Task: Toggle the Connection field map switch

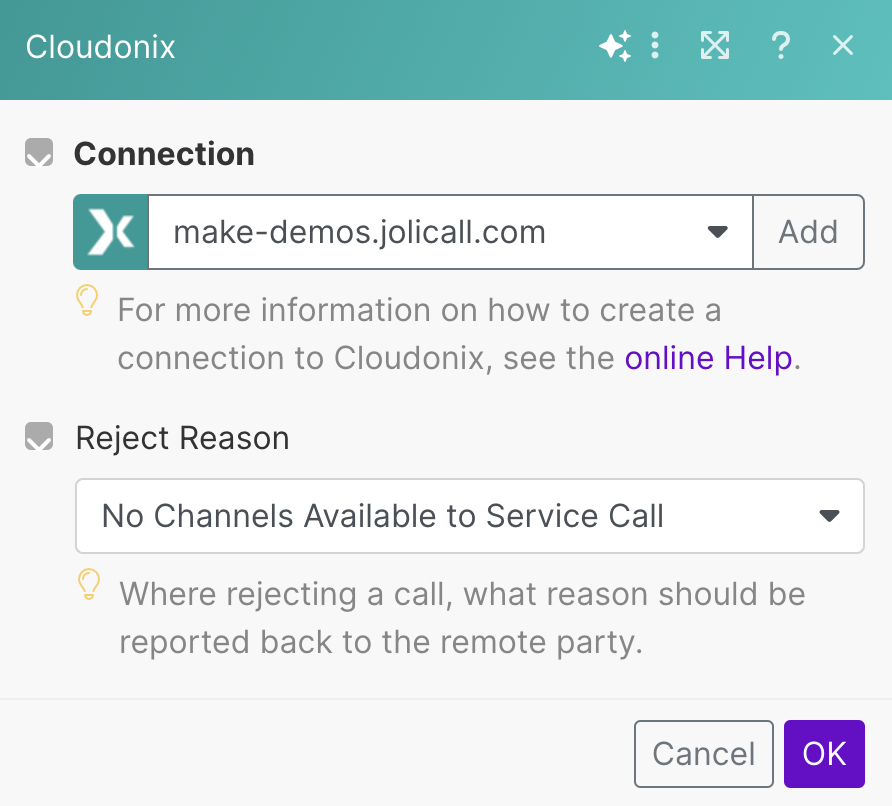Action: pyautogui.click(x=39, y=155)
